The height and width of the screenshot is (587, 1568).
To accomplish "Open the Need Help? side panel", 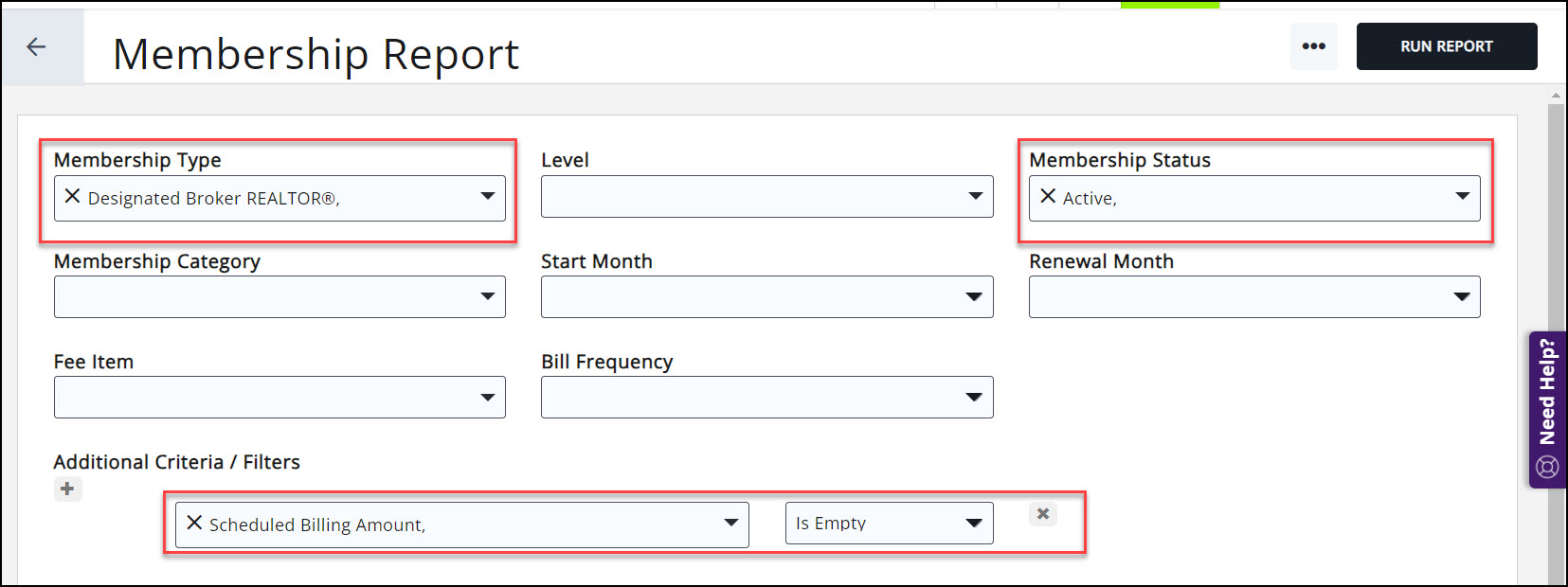I will point(1547,409).
